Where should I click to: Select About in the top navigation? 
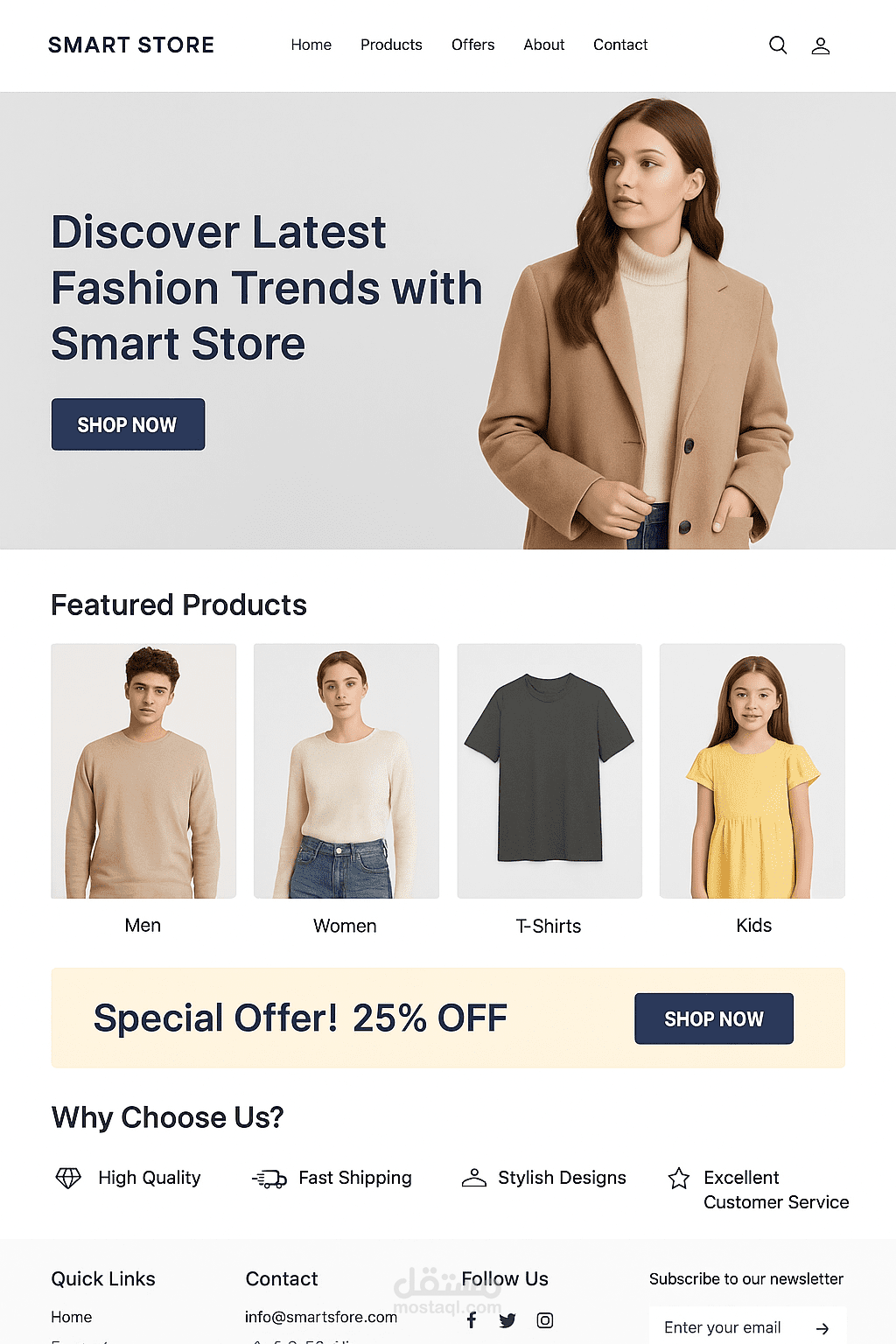543,45
